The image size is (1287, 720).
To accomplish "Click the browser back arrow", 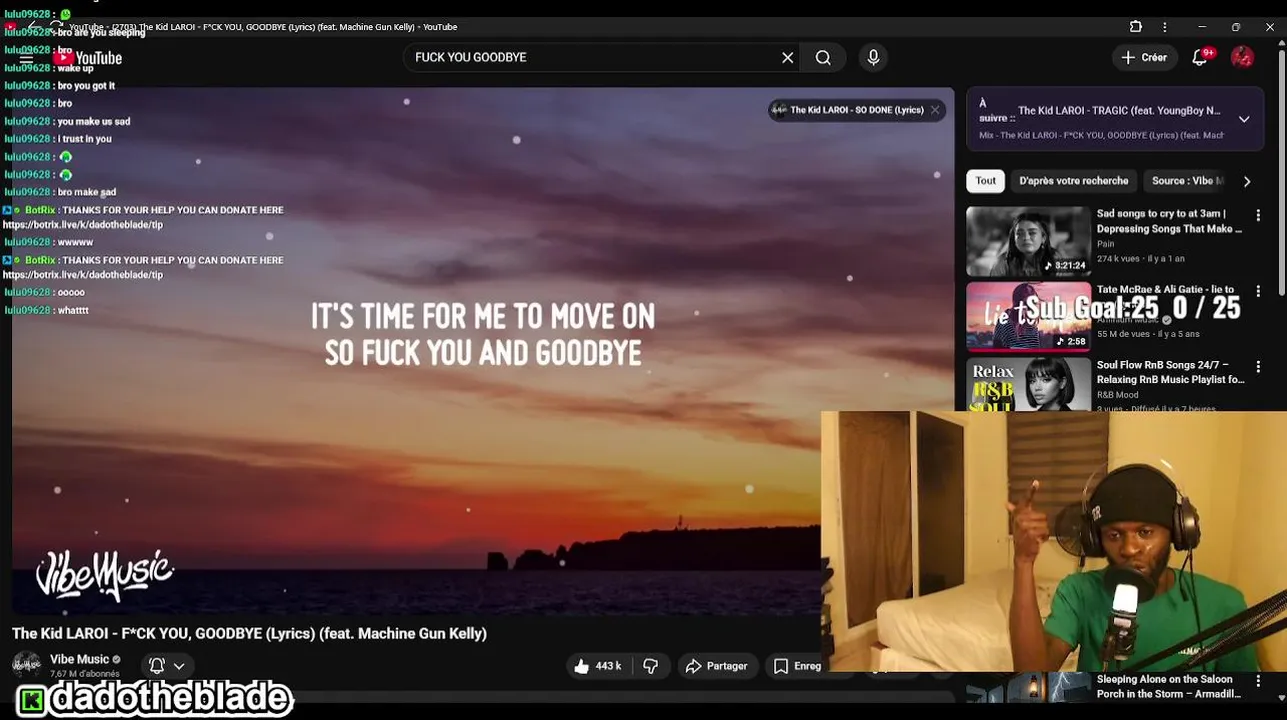I will 33,27.
